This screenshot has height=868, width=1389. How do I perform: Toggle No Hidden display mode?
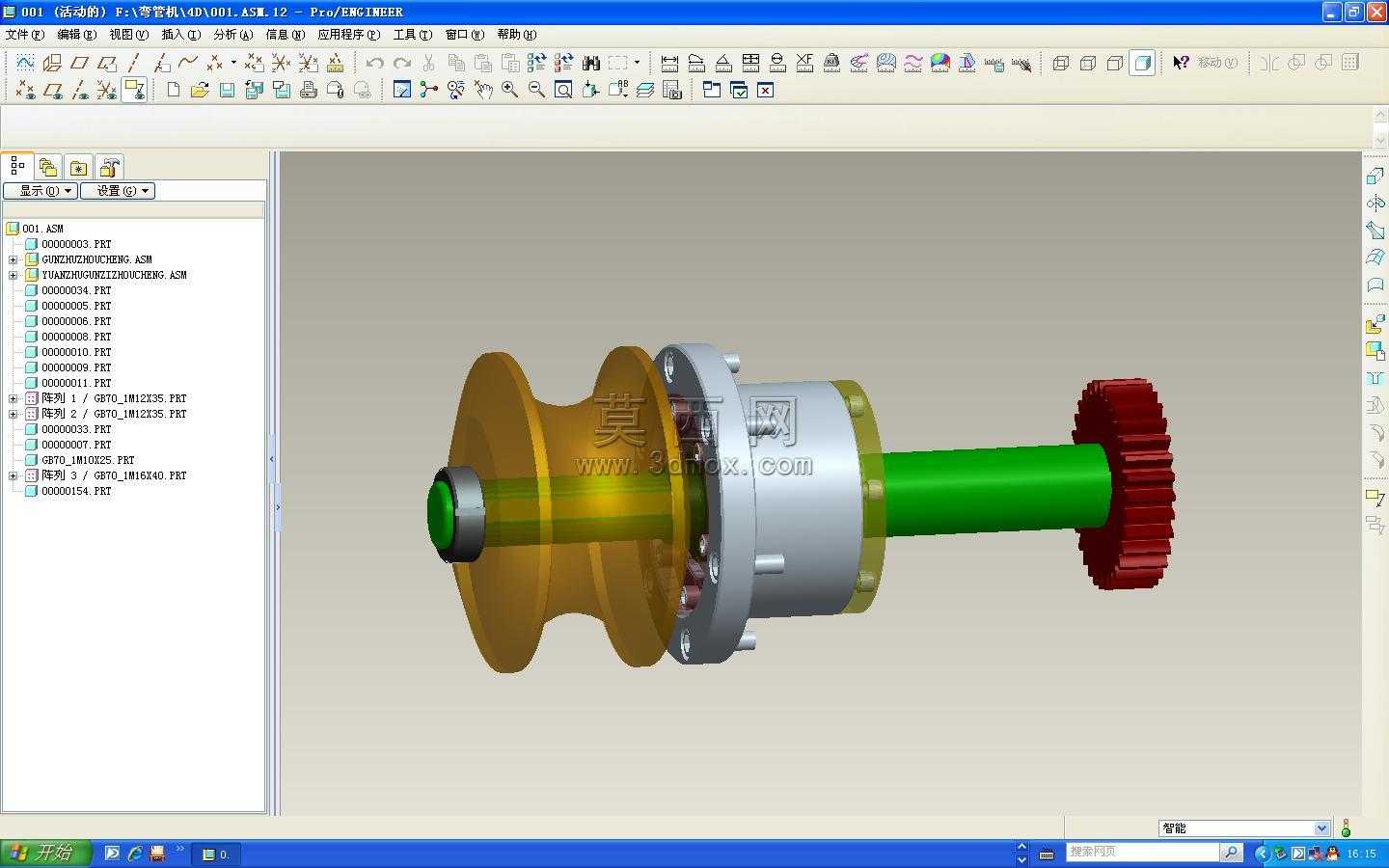click(x=1115, y=63)
